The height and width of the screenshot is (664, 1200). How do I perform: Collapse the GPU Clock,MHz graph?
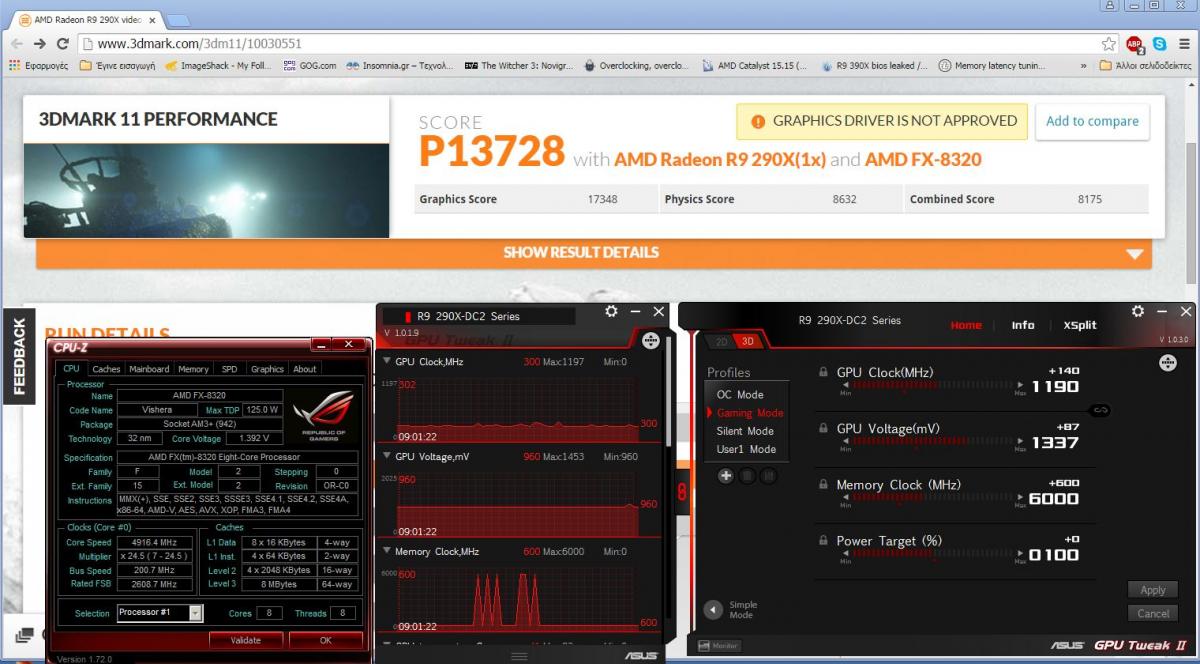coord(387,361)
